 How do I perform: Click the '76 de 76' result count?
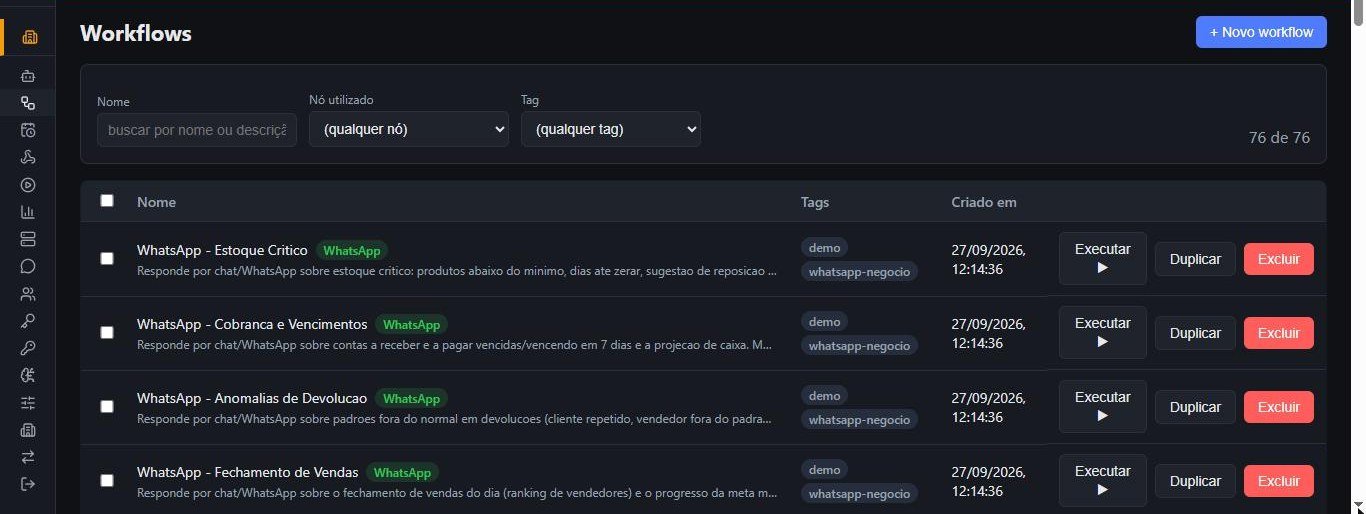pyautogui.click(x=1279, y=138)
